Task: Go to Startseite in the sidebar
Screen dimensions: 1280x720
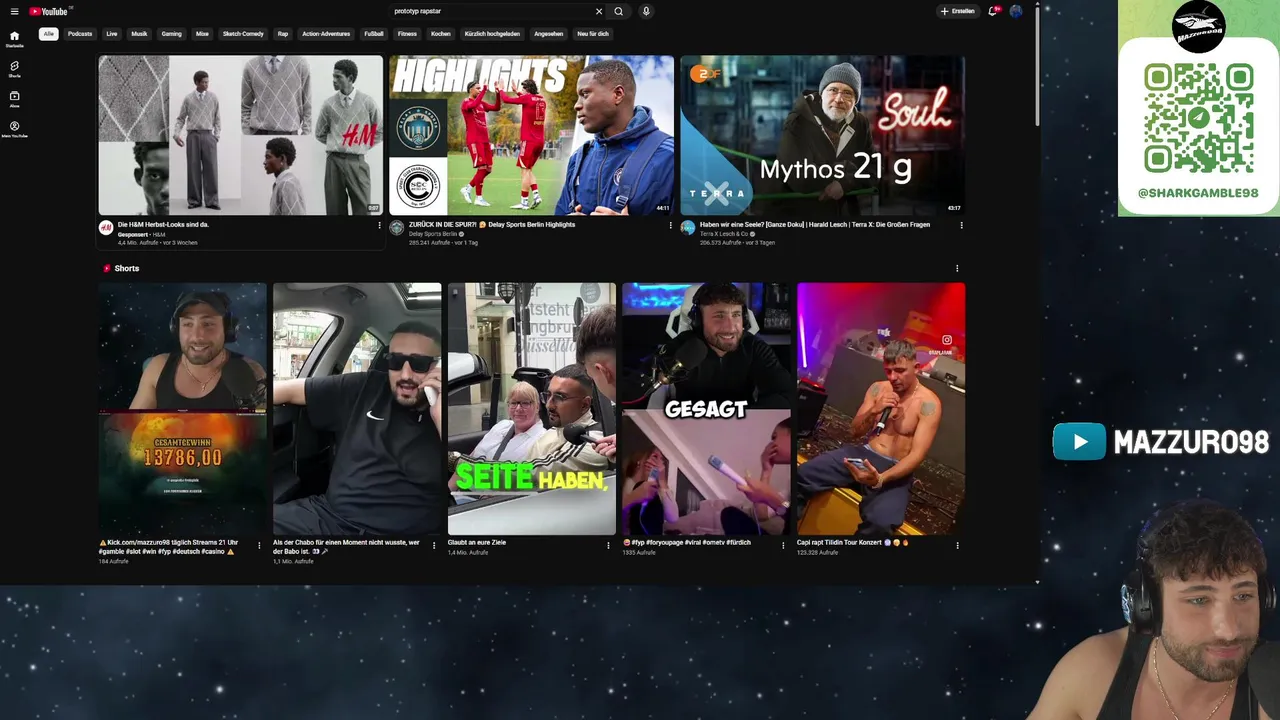Action: (14, 39)
